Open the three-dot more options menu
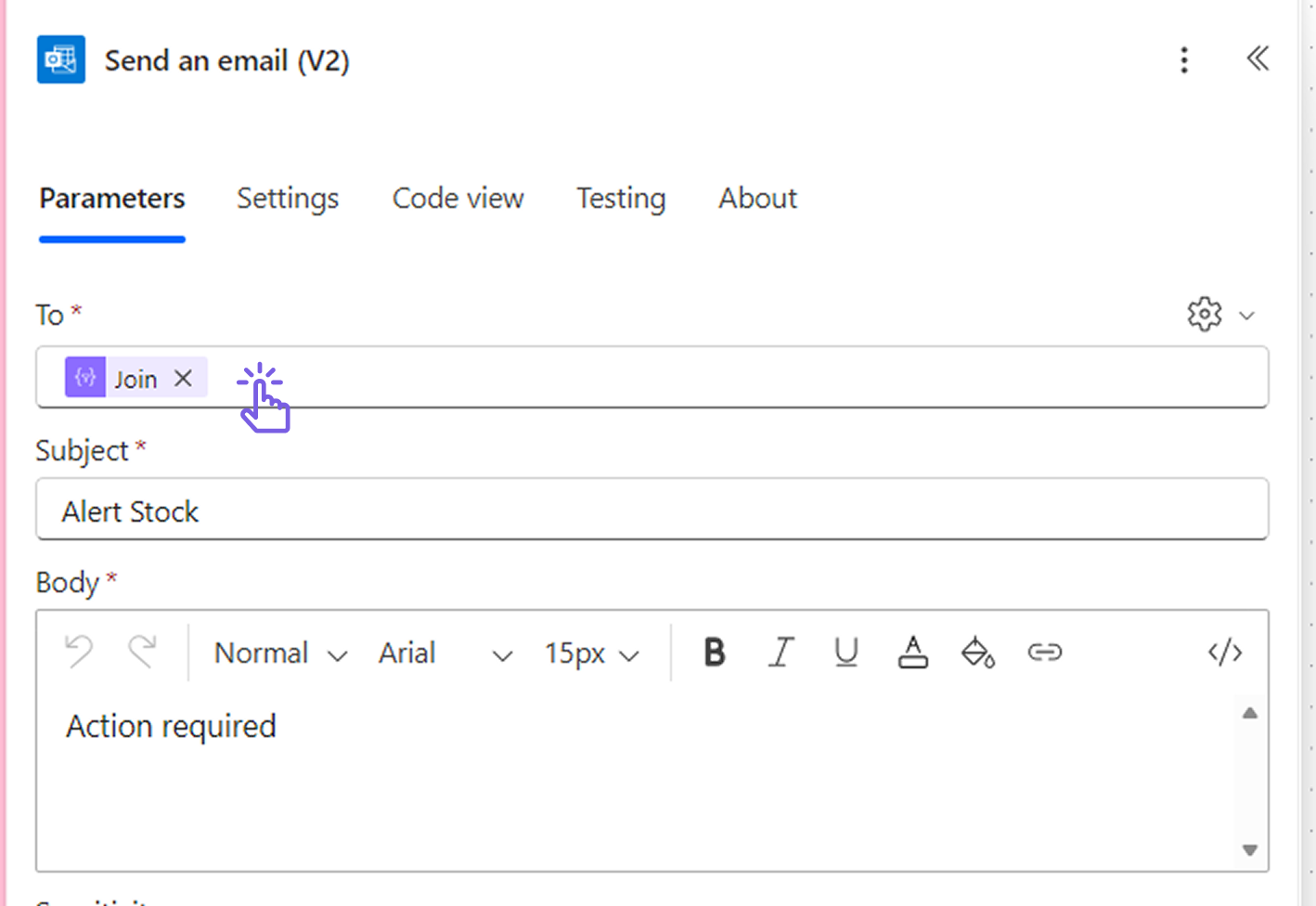Viewport: 1316px width, 906px height. (x=1183, y=60)
